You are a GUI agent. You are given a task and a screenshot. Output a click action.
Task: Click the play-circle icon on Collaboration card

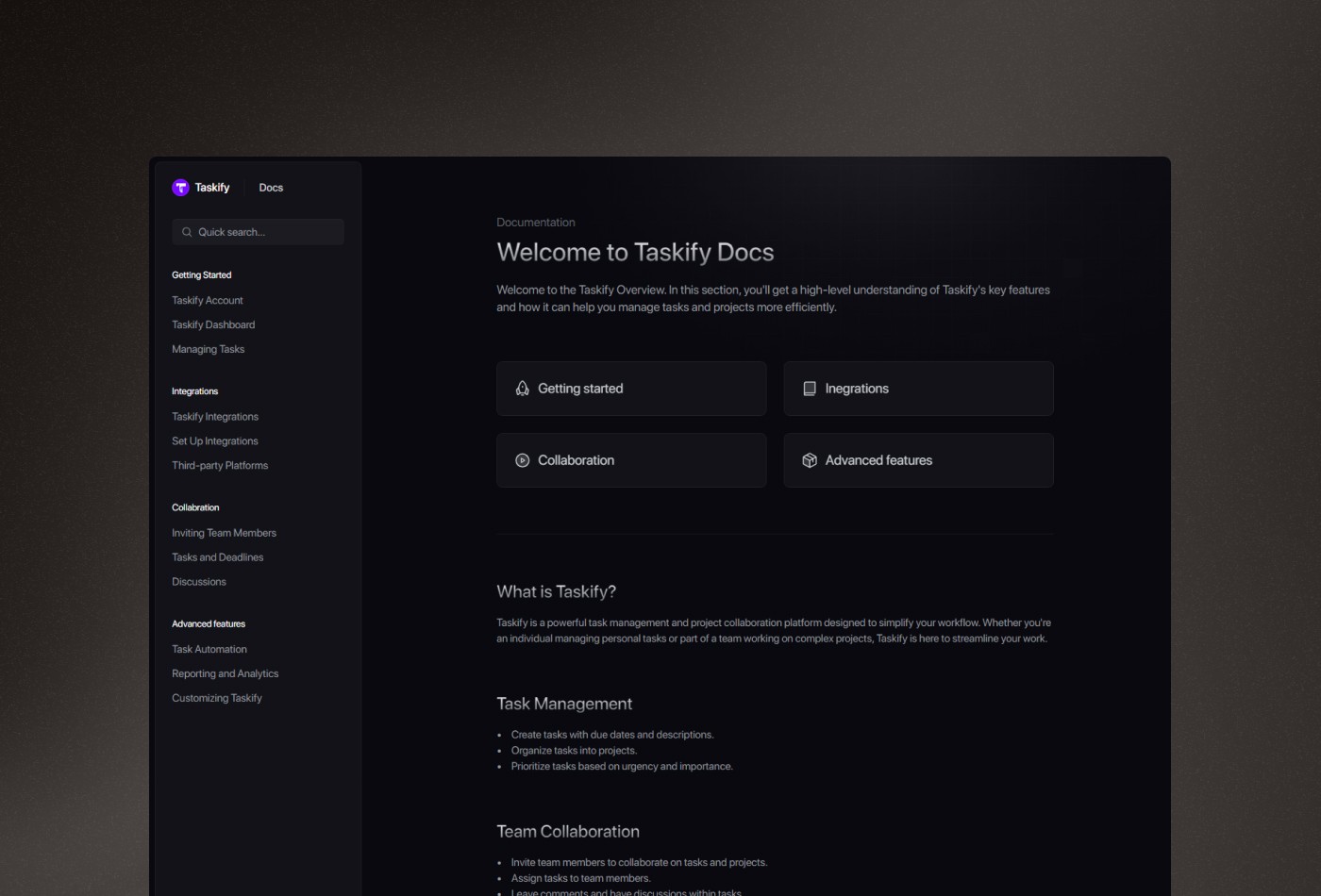[x=522, y=460]
